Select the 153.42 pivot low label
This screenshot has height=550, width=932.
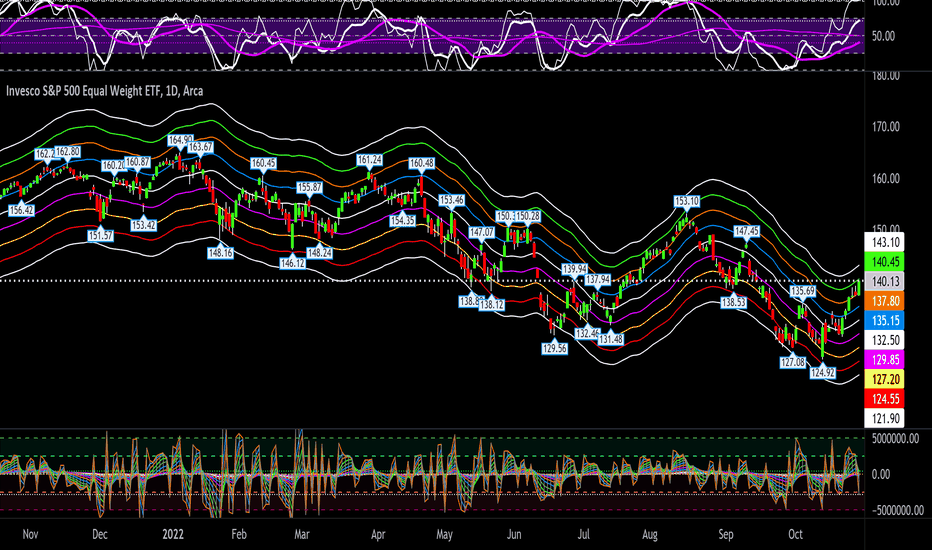[144, 225]
